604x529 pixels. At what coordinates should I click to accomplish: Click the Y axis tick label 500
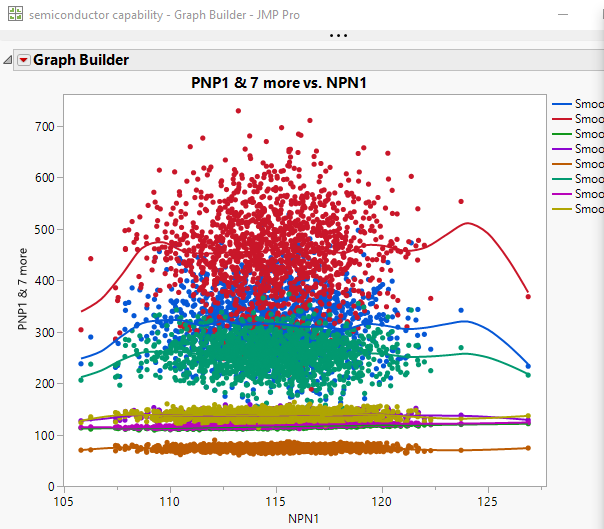pos(45,230)
